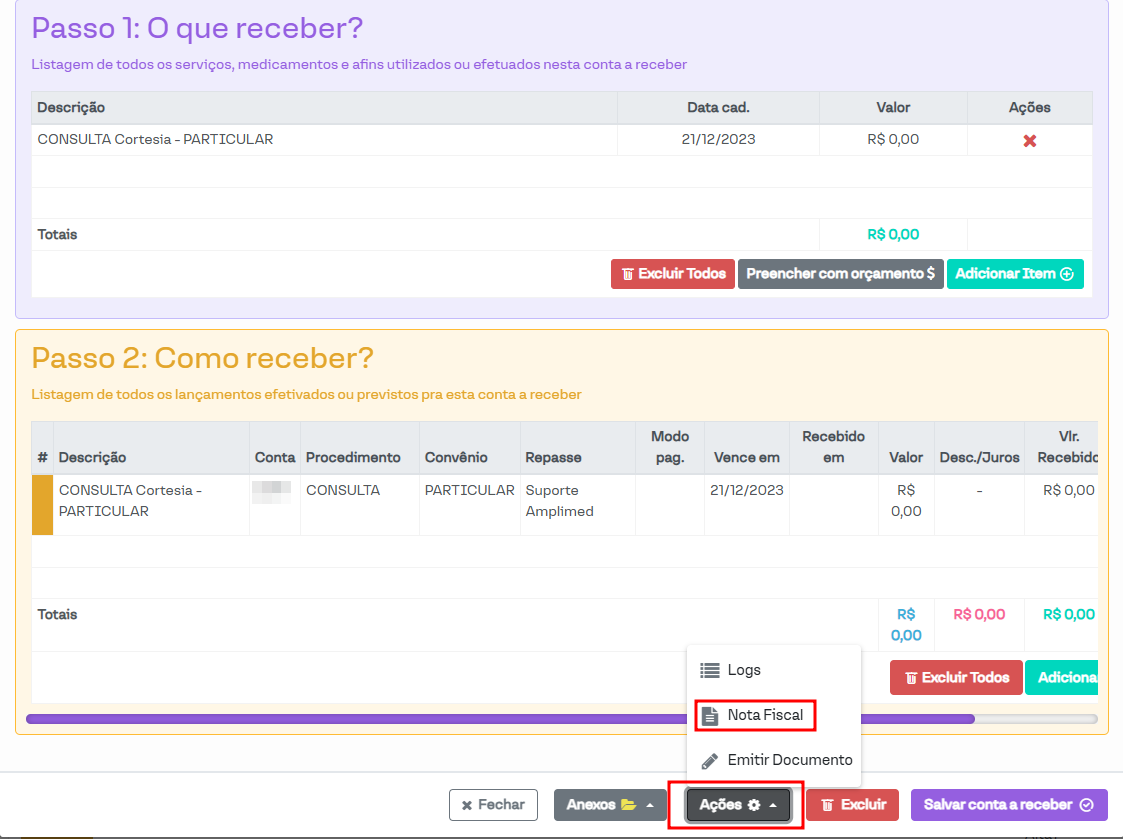
Task: Select Nota Fiscal from the menu
Action: pyautogui.click(x=765, y=716)
